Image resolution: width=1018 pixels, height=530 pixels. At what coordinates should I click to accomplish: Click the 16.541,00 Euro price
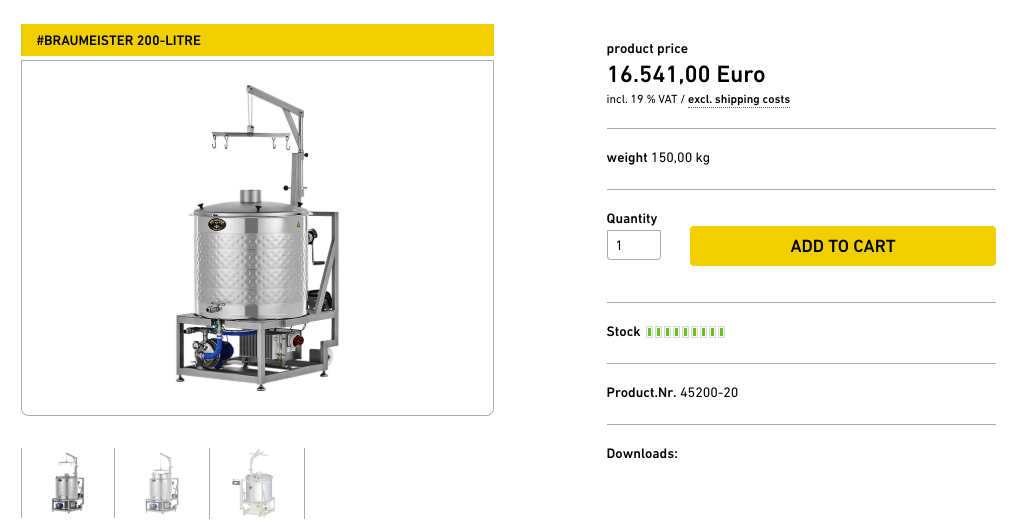686,74
